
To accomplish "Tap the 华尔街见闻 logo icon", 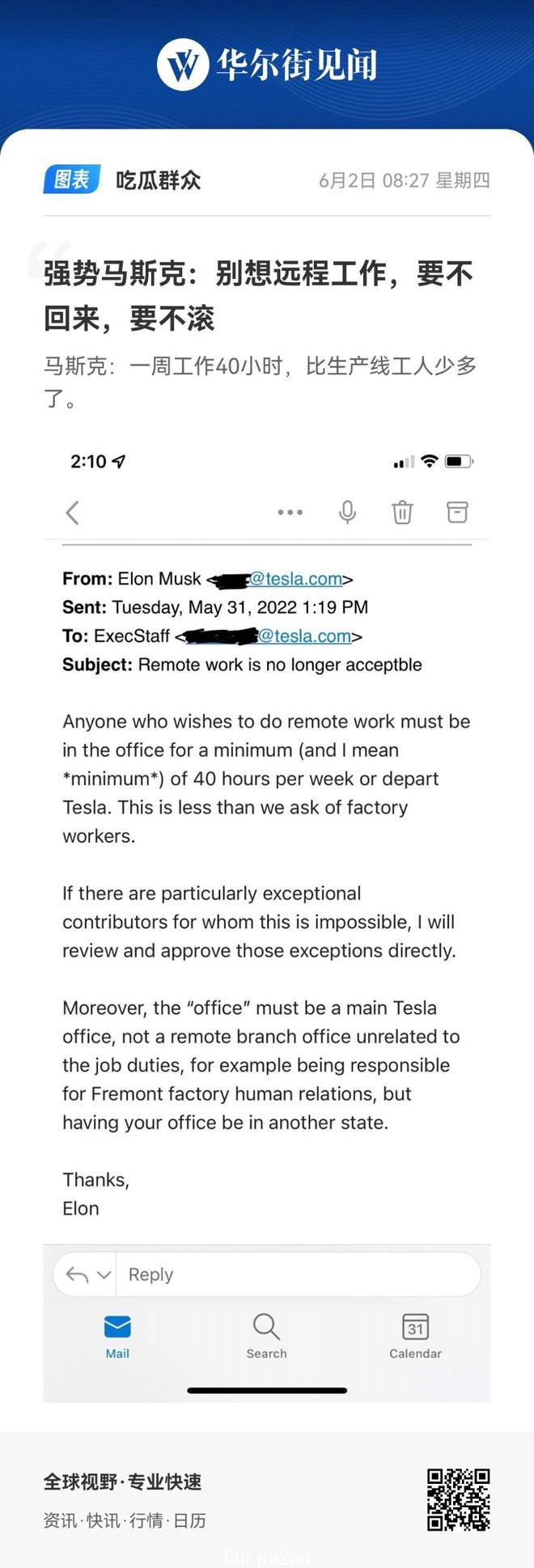I will [x=183, y=65].
